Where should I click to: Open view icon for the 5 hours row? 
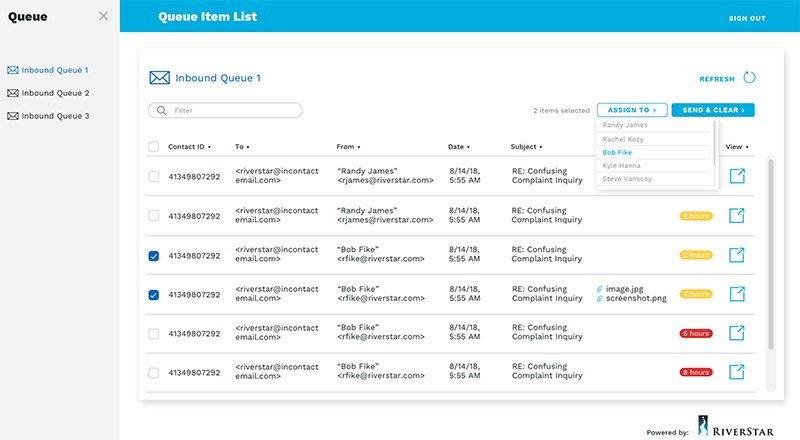point(737,332)
